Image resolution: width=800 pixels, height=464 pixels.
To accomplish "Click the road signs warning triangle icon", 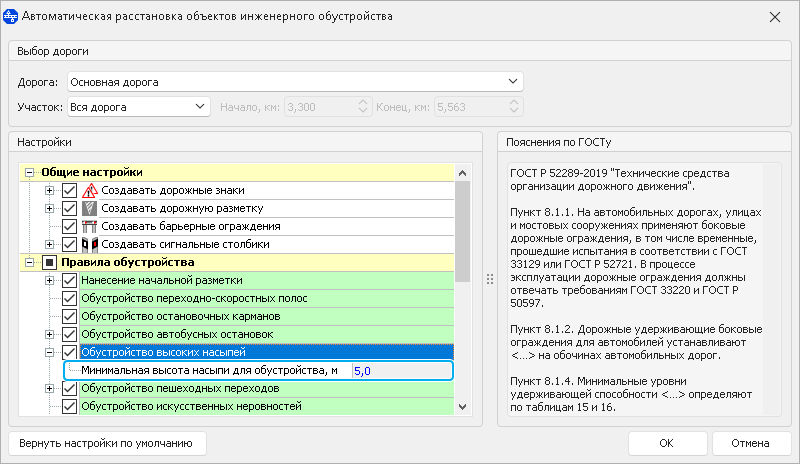I will (89, 190).
